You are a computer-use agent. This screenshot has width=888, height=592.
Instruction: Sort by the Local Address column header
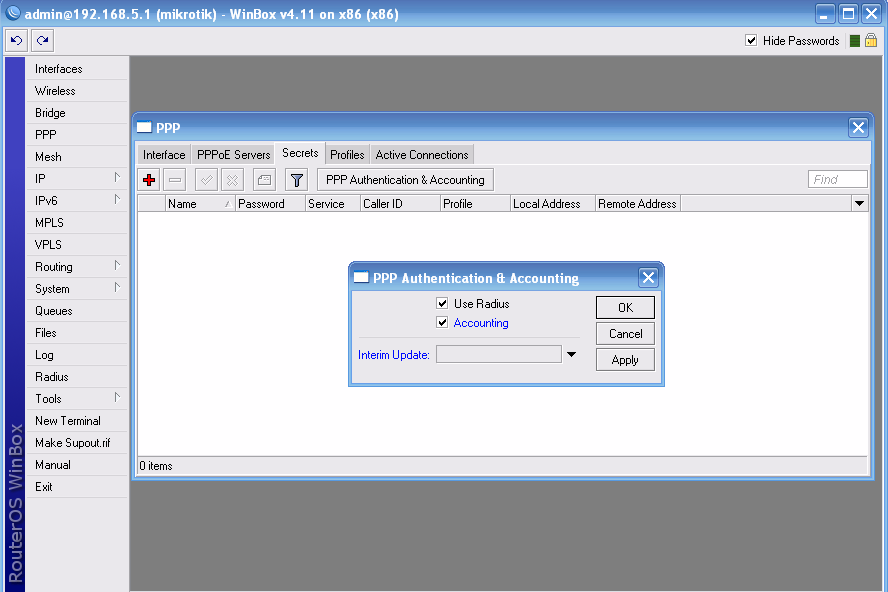click(553, 204)
